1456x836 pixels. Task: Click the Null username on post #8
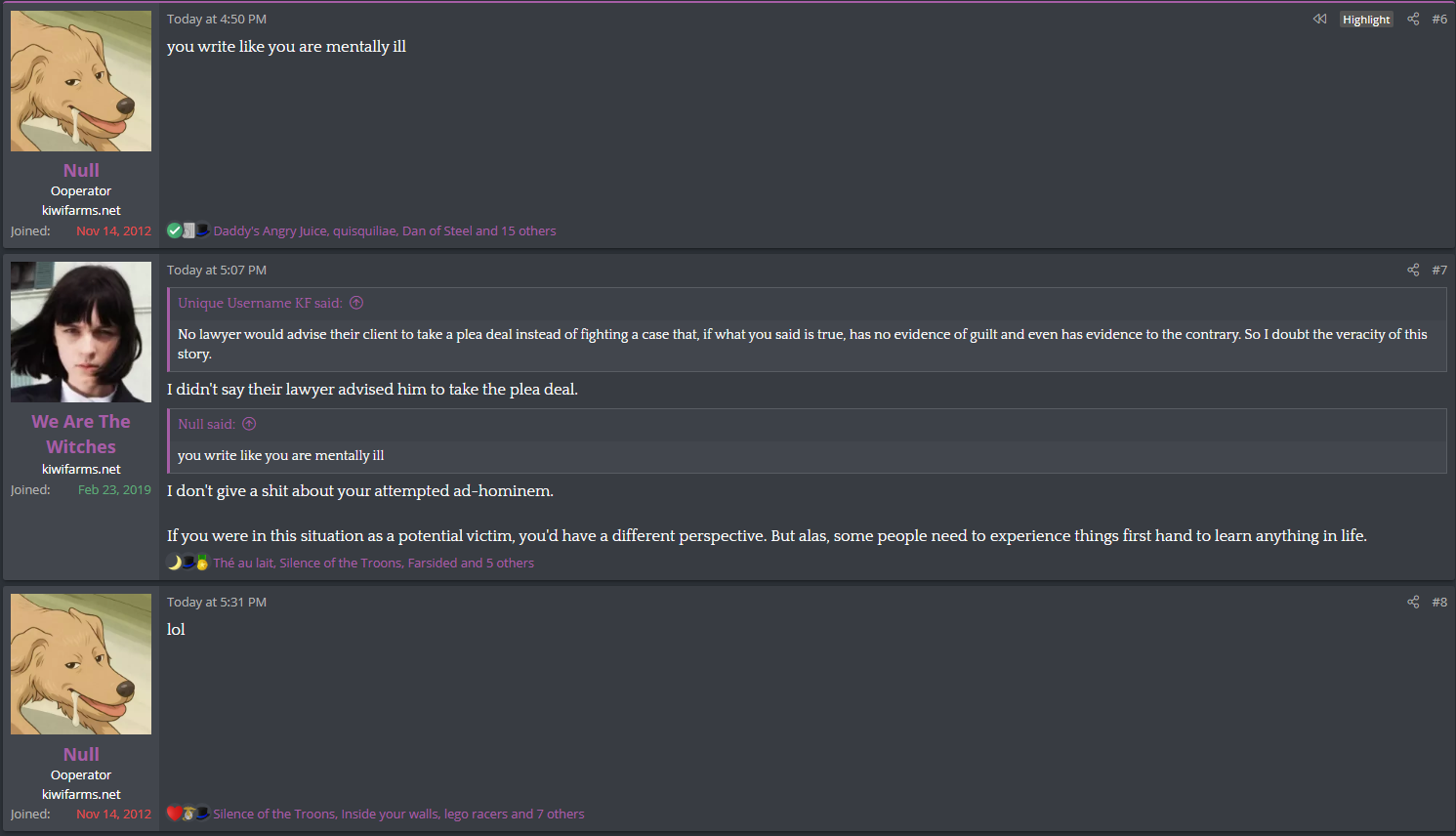(x=81, y=754)
